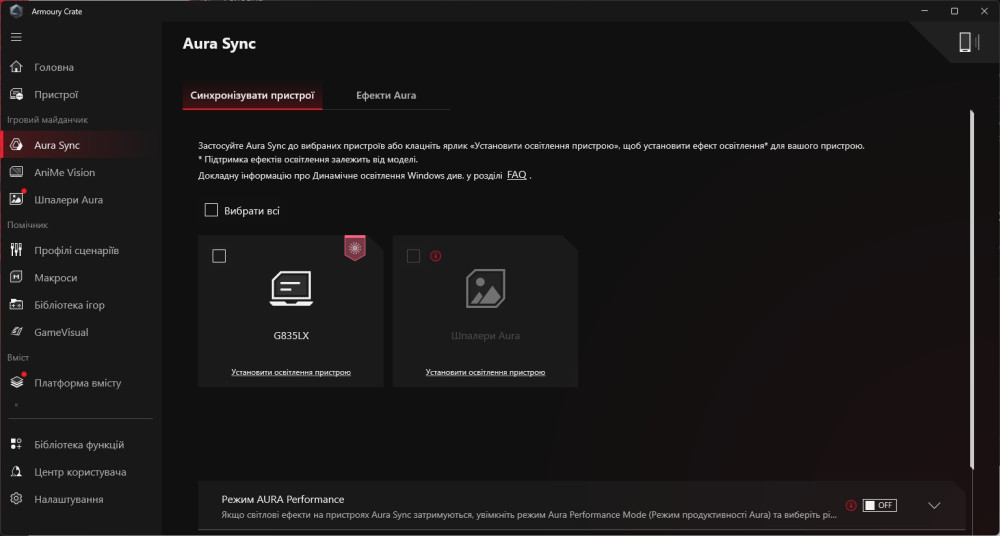Click the Шпалери Aura card image icon
The width and height of the screenshot is (1000, 536).
tap(486, 288)
